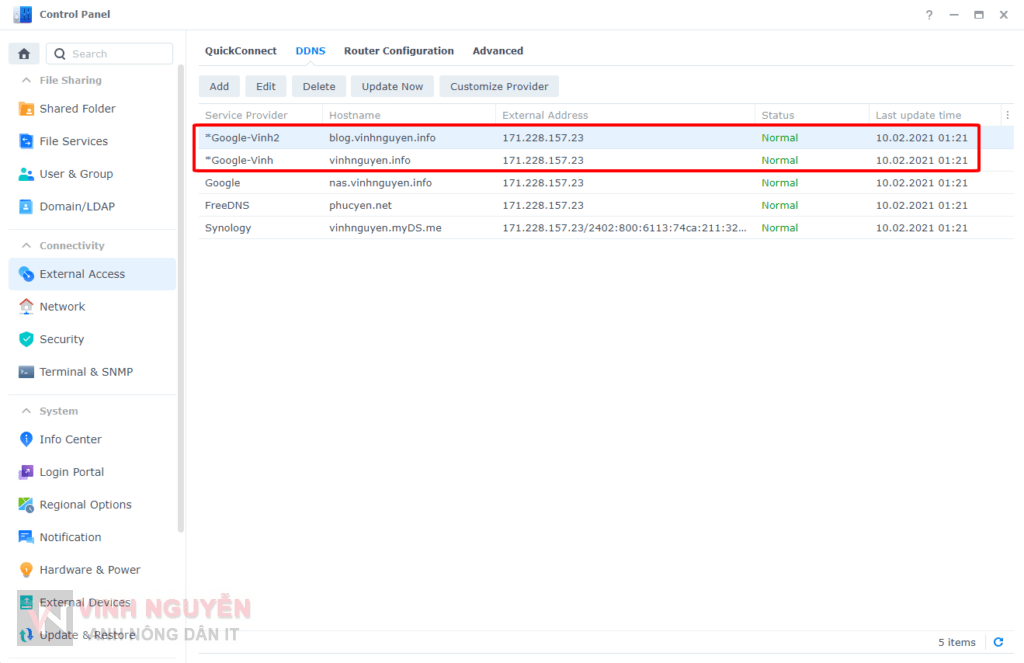1024x663 pixels.
Task: Refresh the DDNS list with reload icon
Action: [x=997, y=642]
